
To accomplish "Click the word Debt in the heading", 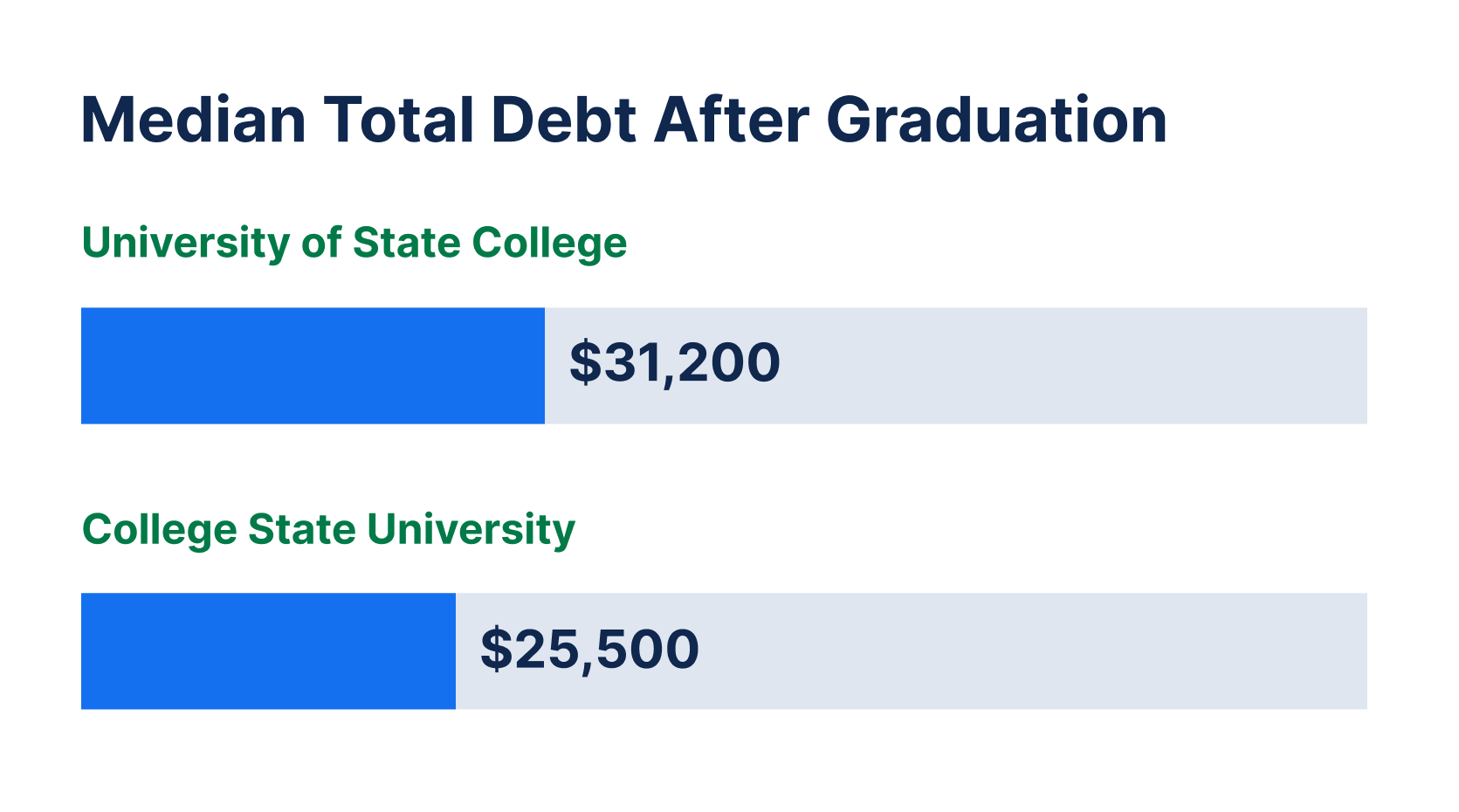I will click(563, 120).
